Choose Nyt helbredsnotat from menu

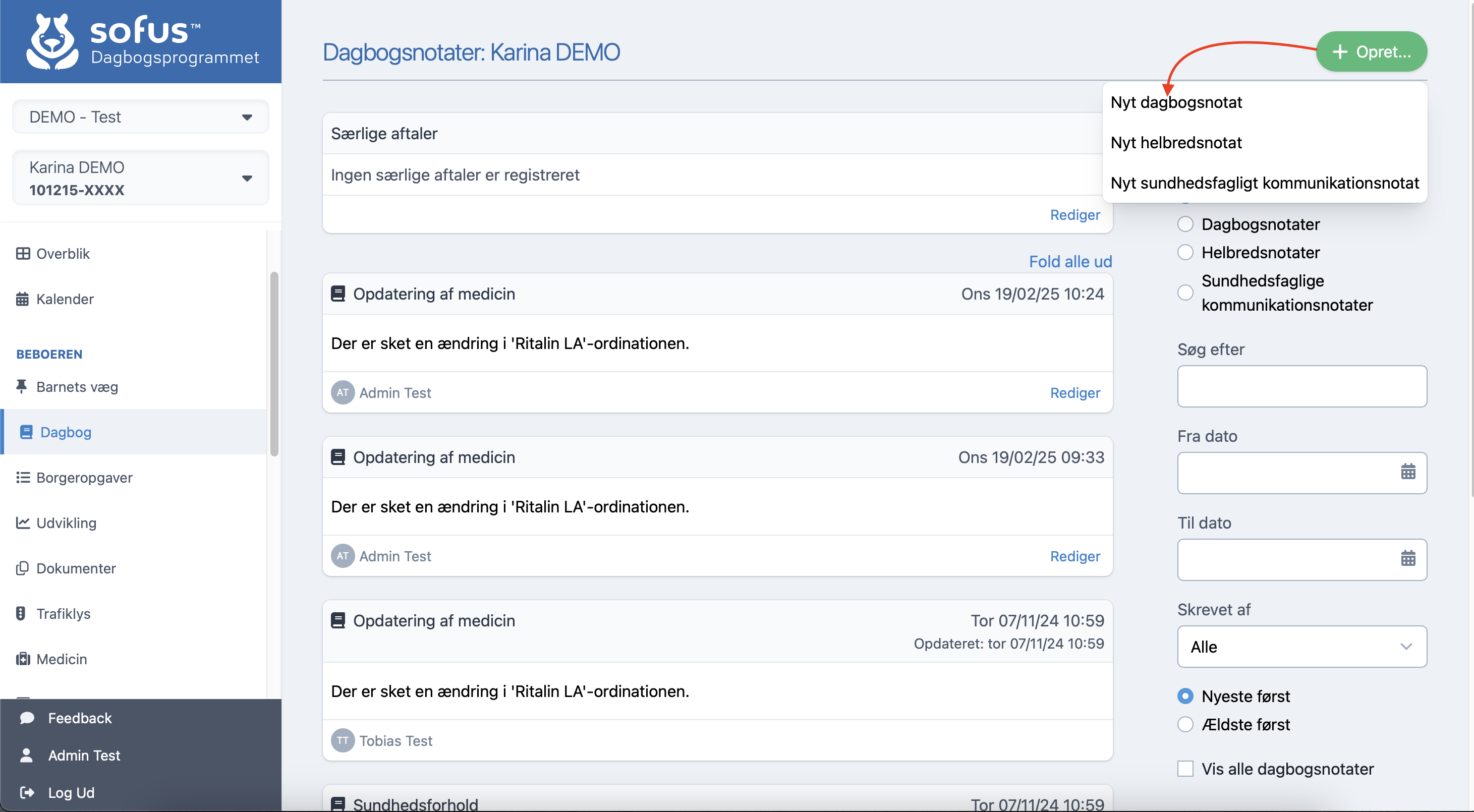[1176, 143]
